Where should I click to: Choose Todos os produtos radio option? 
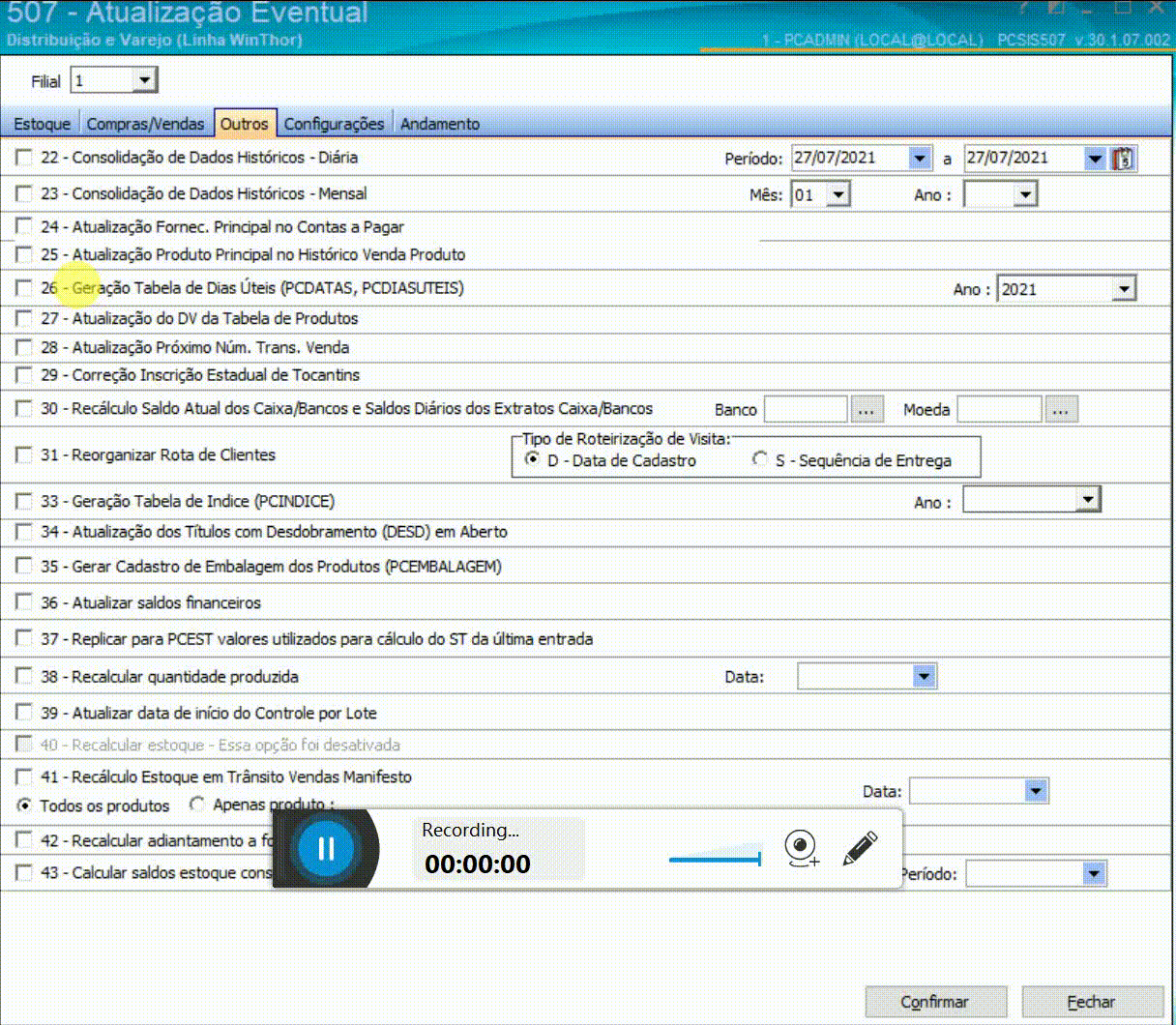click(x=24, y=805)
